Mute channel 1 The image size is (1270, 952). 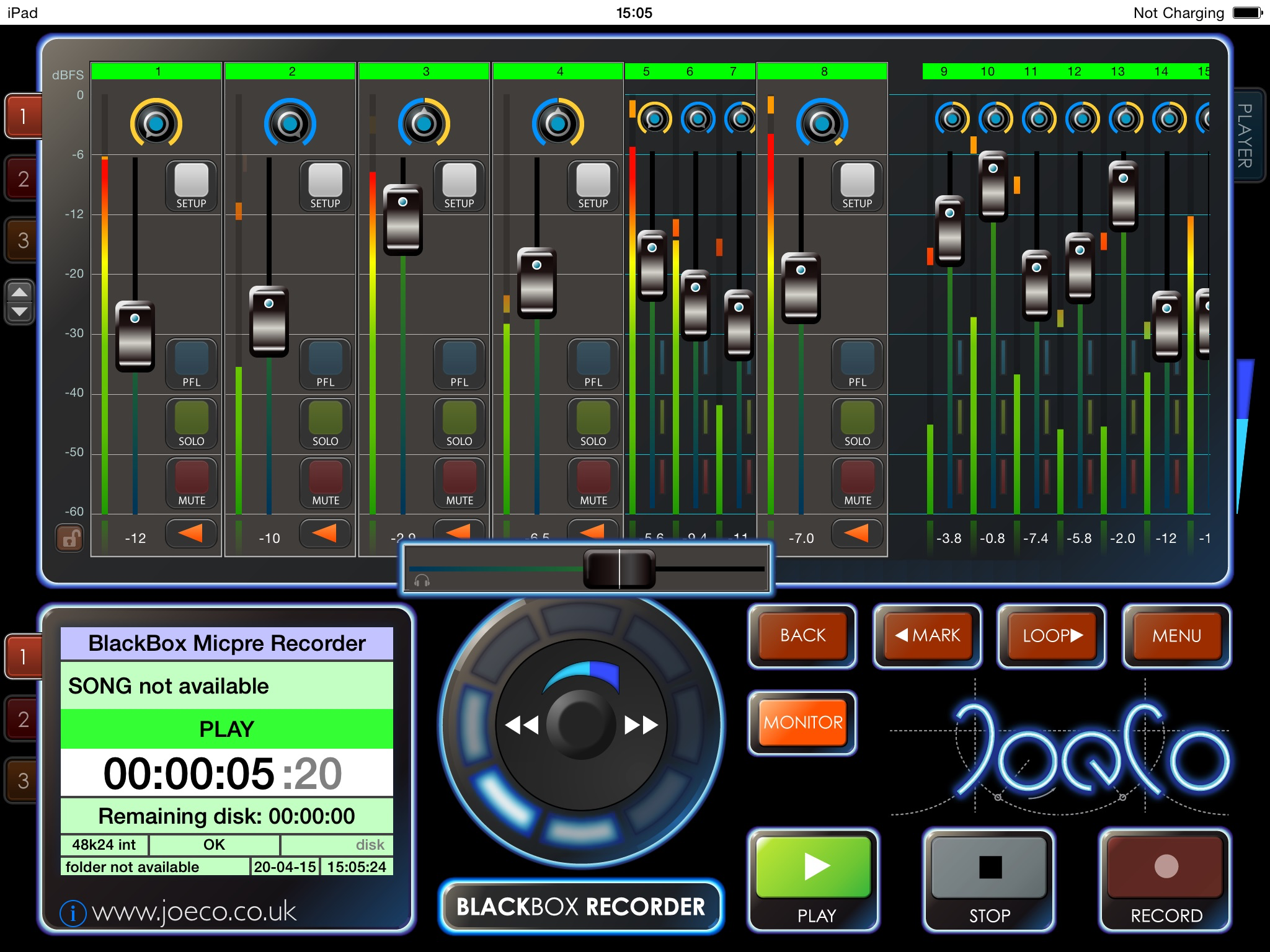pos(191,483)
